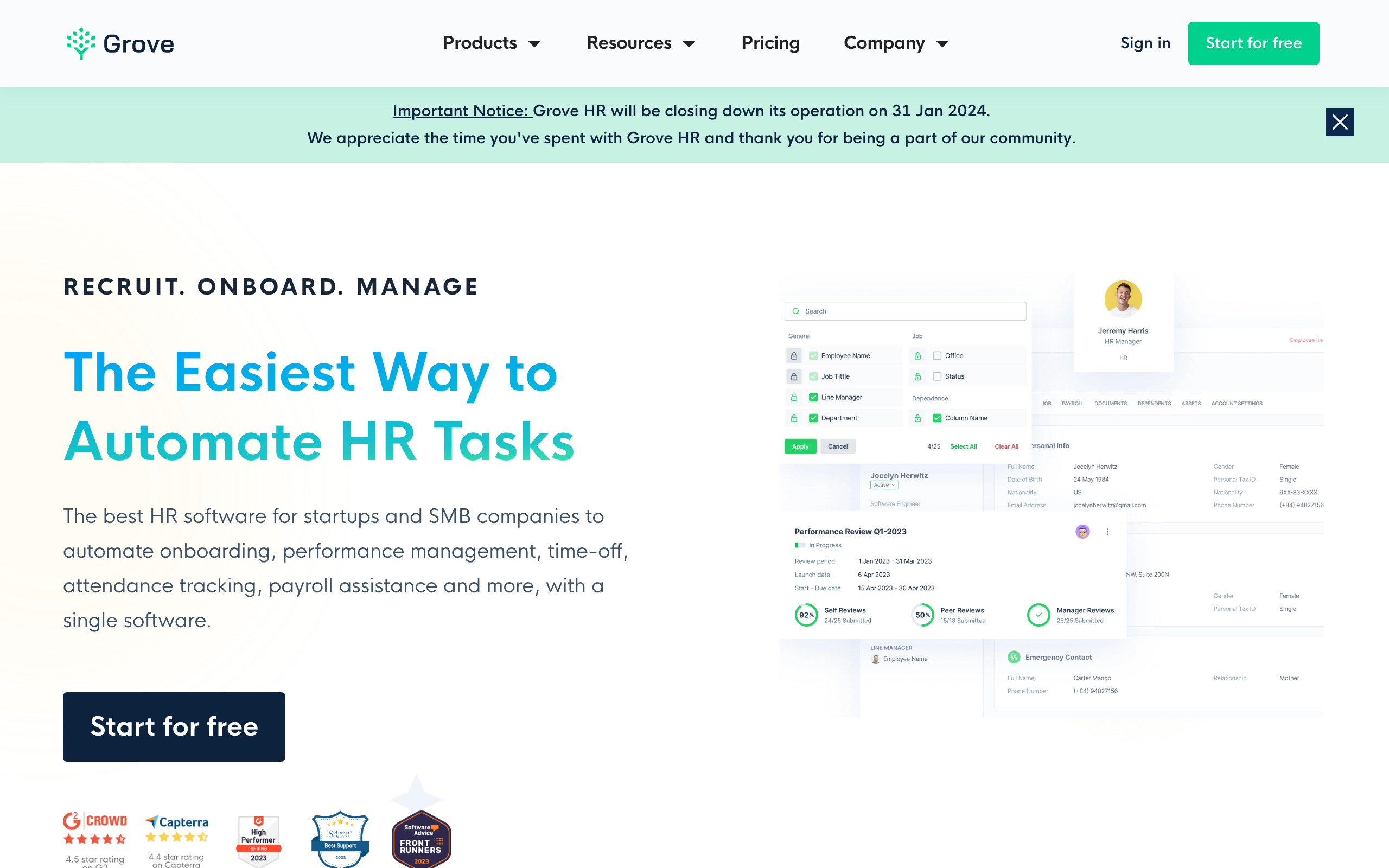The width and height of the screenshot is (1389, 868).
Task: Go to the Pricing page
Action: click(x=770, y=43)
